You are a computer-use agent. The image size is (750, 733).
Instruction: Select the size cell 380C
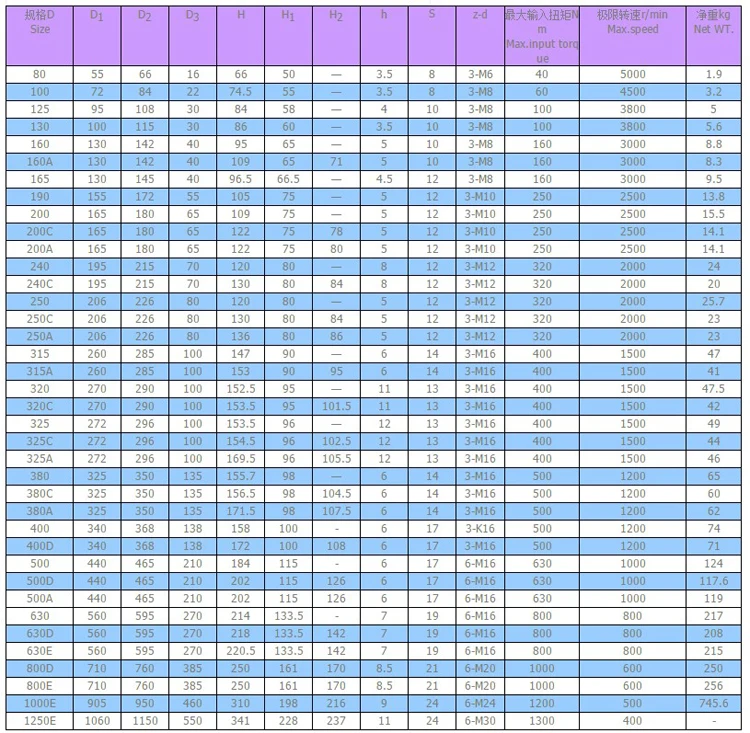[x=40, y=493]
